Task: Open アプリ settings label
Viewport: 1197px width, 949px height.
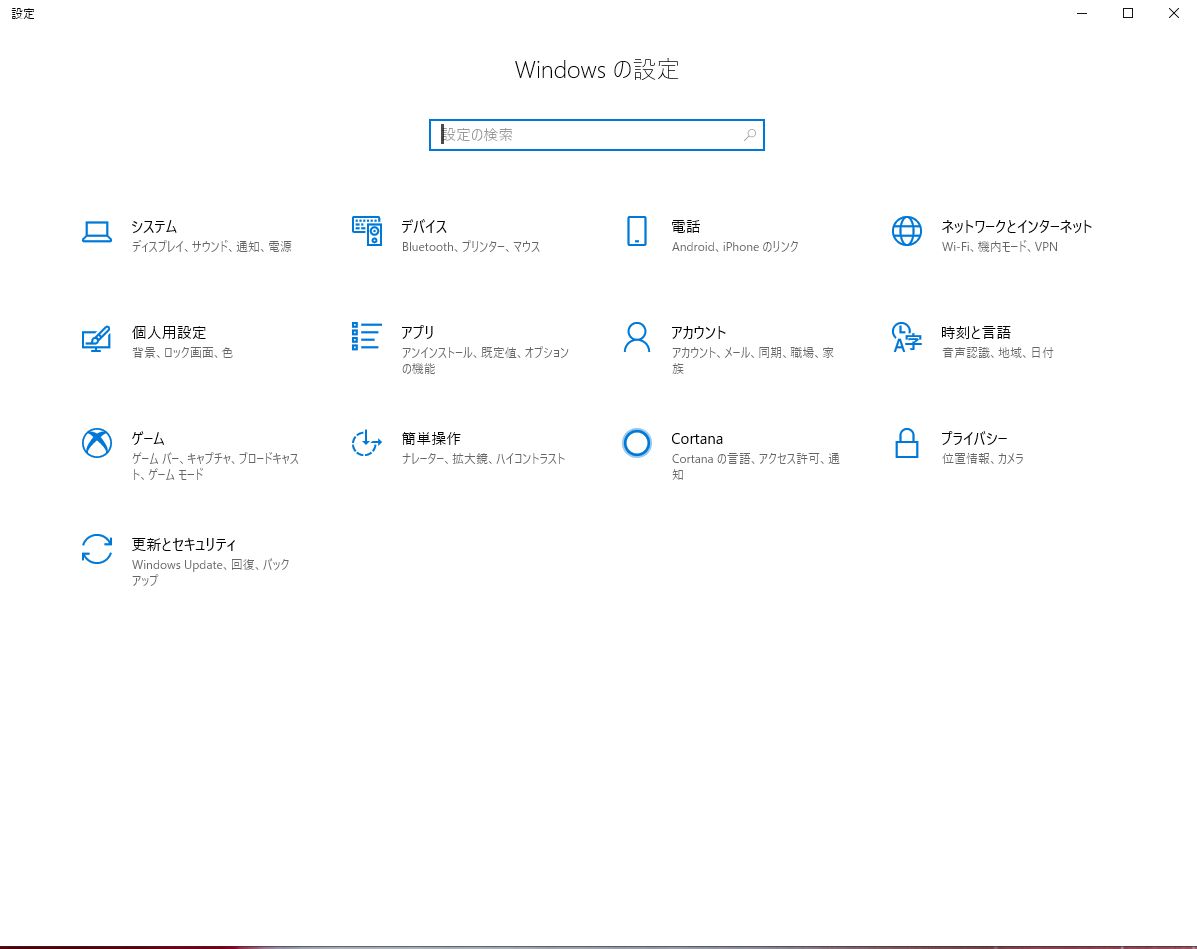Action: (x=418, y=333)
